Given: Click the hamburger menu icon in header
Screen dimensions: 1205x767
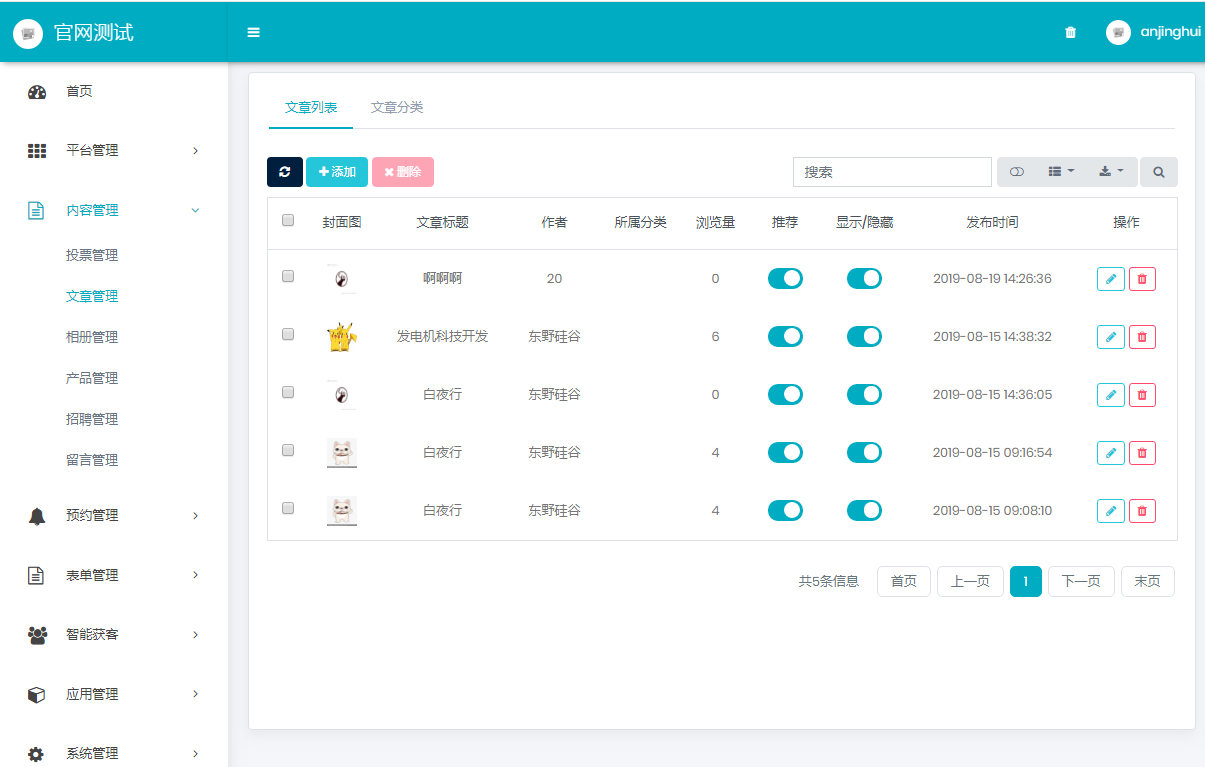Looking at the screenshot, I should pyautogui.click(x=253, y=32).
